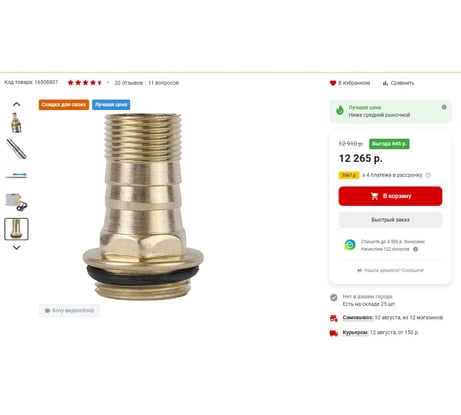
Task: Click the heart favorites icon
Action: pos(332,83)
